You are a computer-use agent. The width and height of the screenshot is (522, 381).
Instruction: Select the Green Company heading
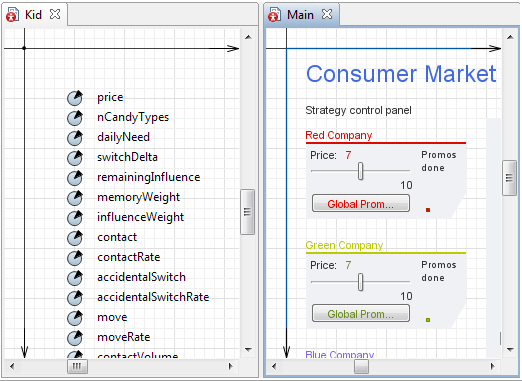[344, 245]
